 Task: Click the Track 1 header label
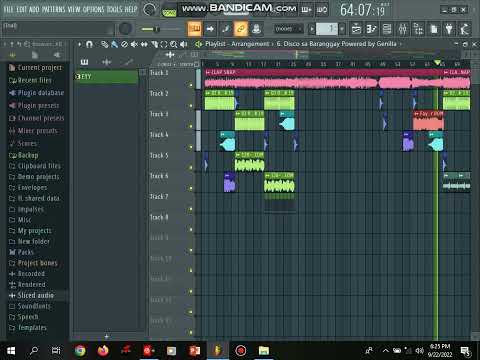click(159, 73)
